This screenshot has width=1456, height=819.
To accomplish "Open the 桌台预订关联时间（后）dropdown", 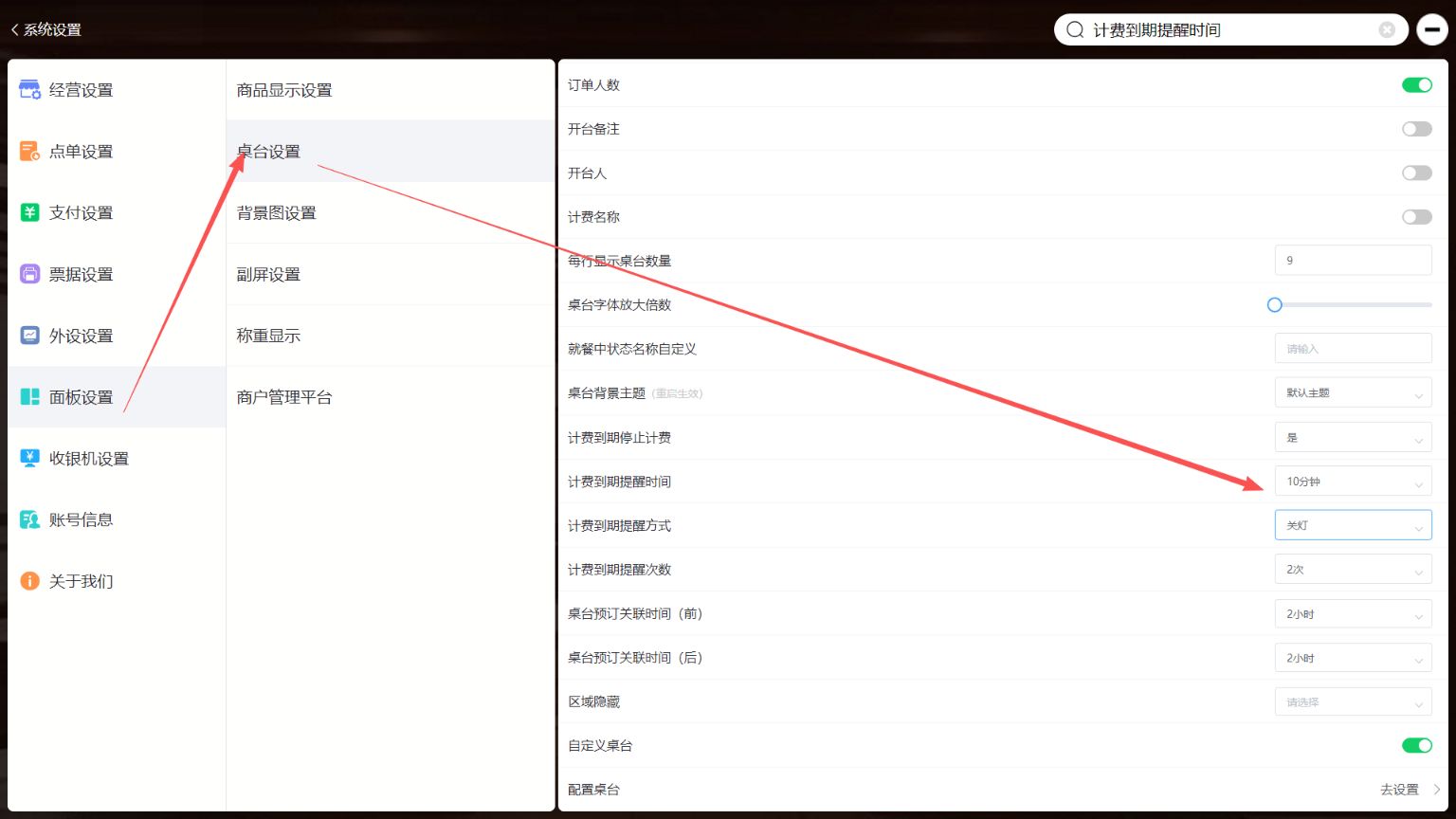I will pyautogui.click(x=1353, y=658).
